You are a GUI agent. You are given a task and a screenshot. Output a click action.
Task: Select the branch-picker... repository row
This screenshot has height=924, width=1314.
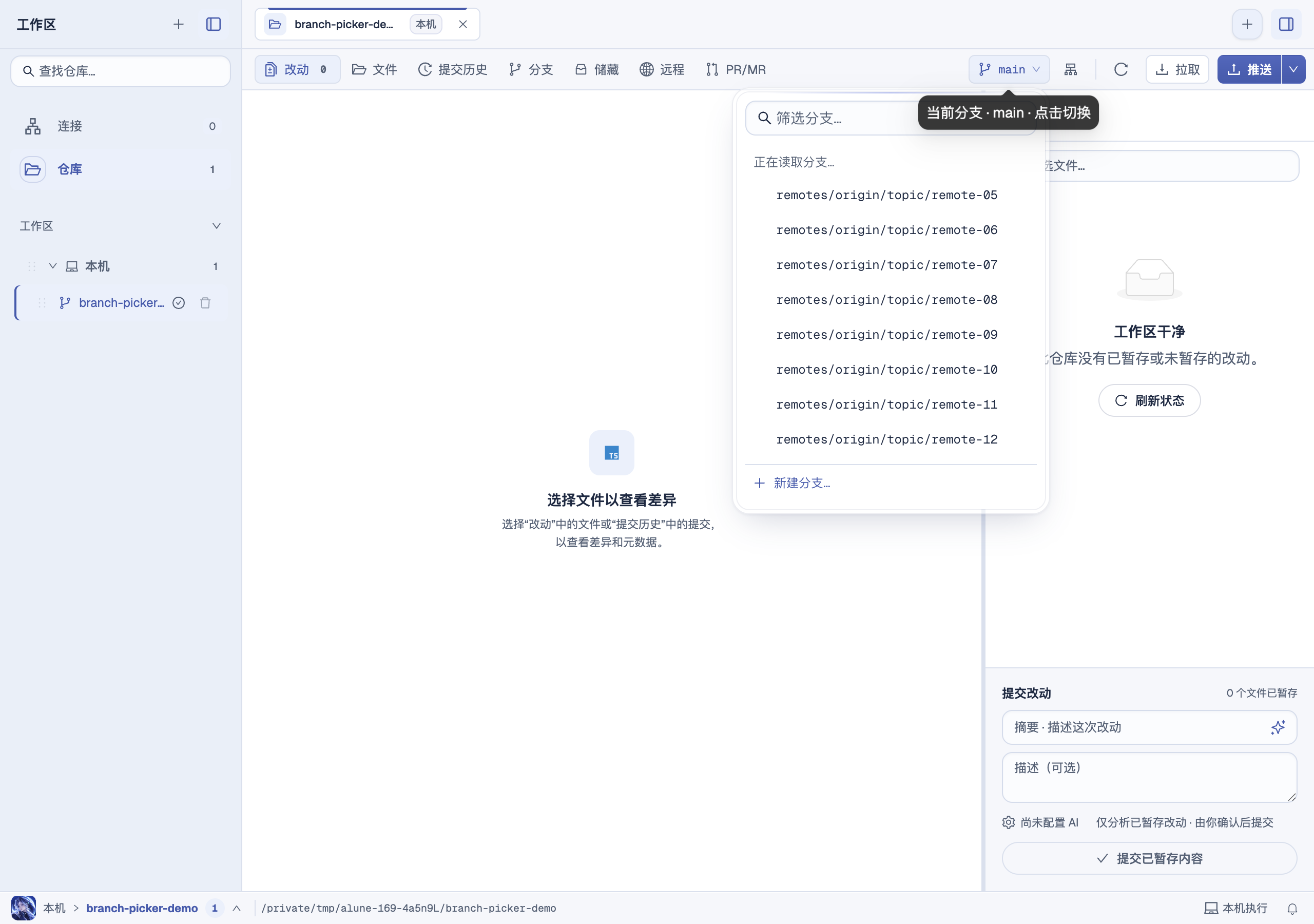click(121, 303)
